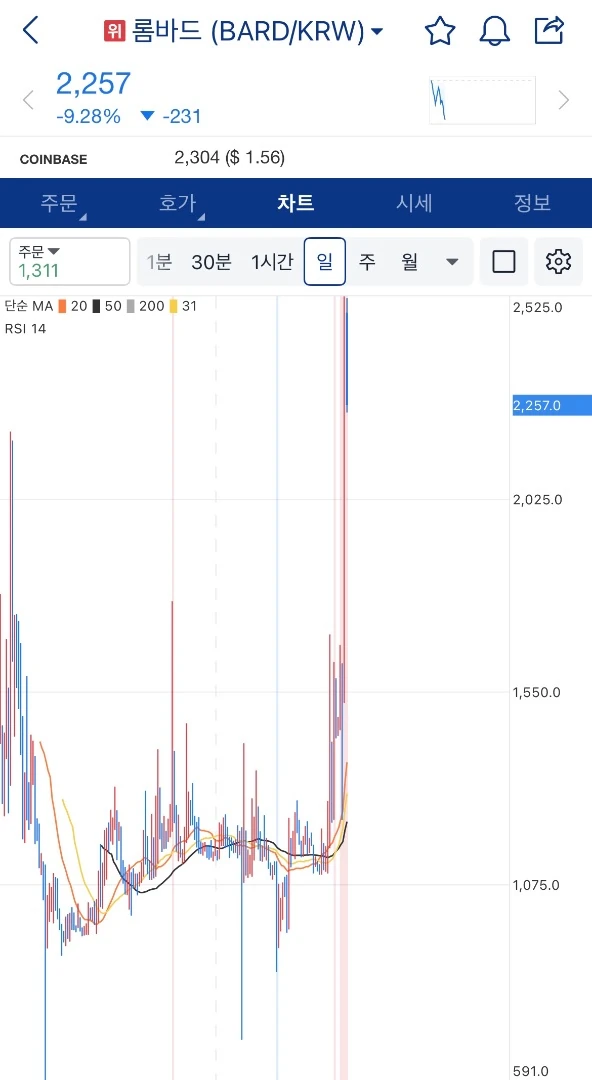Image resolution: width=592 pixels, height=1080 pixels.
Task: Tap the current price 2,257
Action: [x=93, y=83]
